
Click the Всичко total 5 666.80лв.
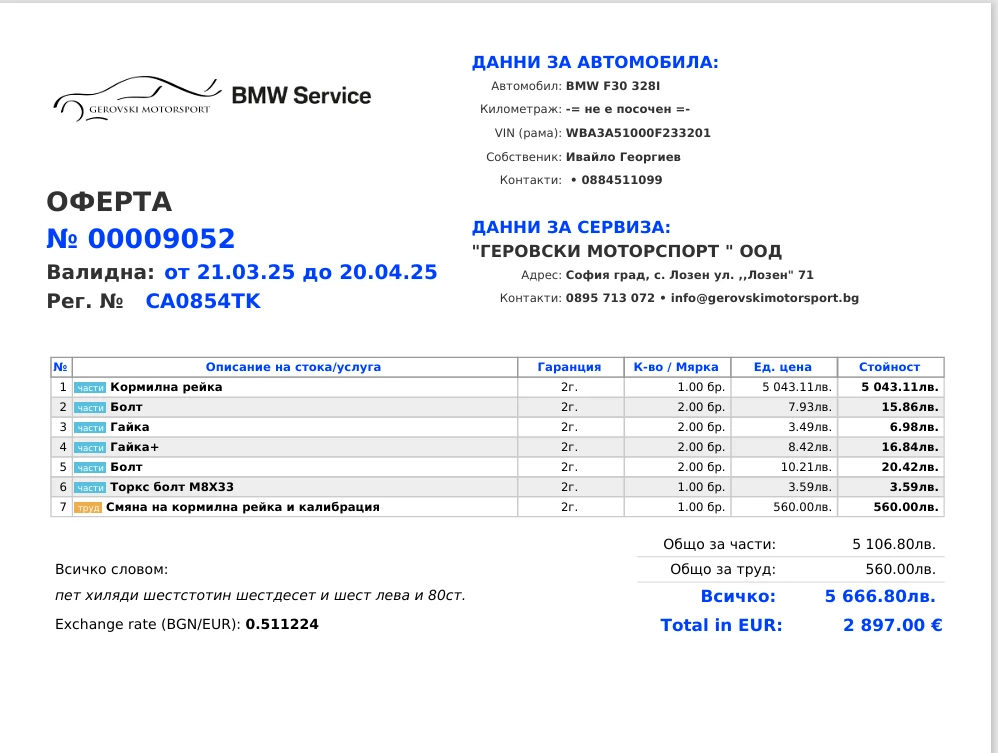(879, 595)
